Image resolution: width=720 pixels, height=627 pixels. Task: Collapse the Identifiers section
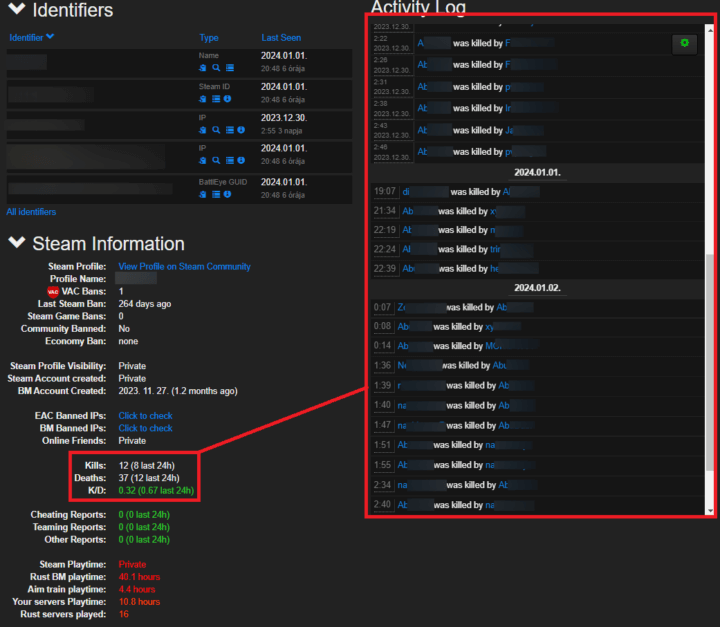coord(17,9)
